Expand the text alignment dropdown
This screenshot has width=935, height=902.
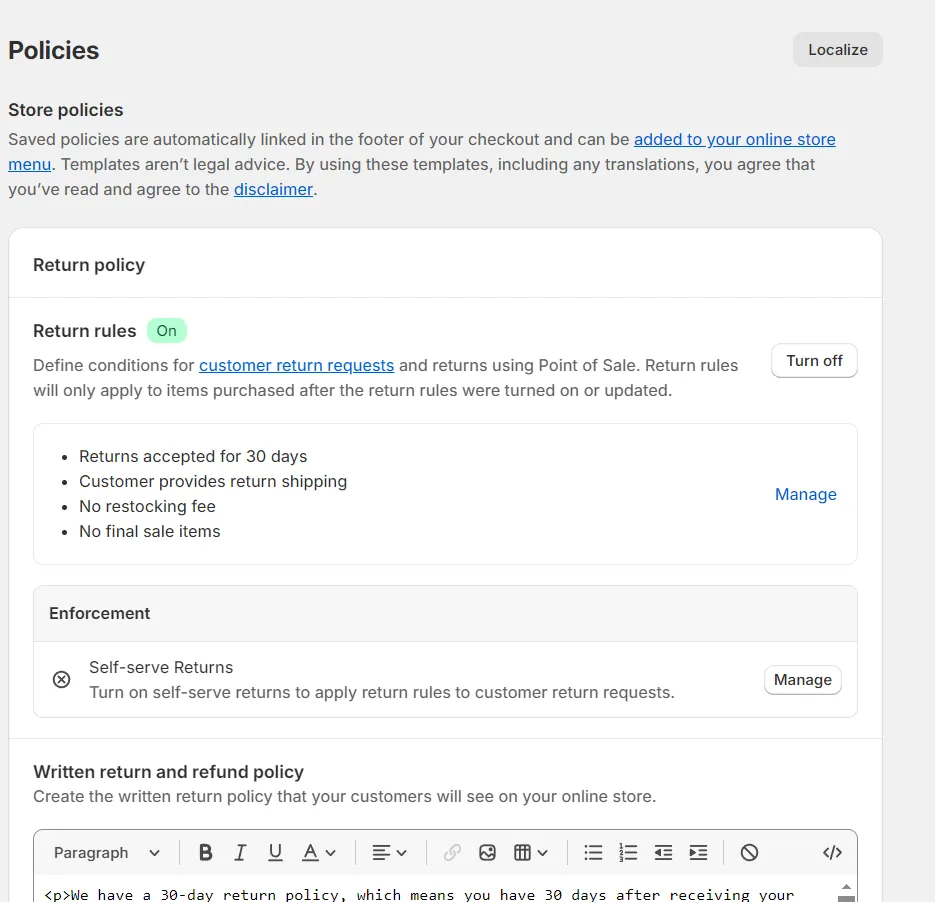pyautogui.click(x=389, y=853)
